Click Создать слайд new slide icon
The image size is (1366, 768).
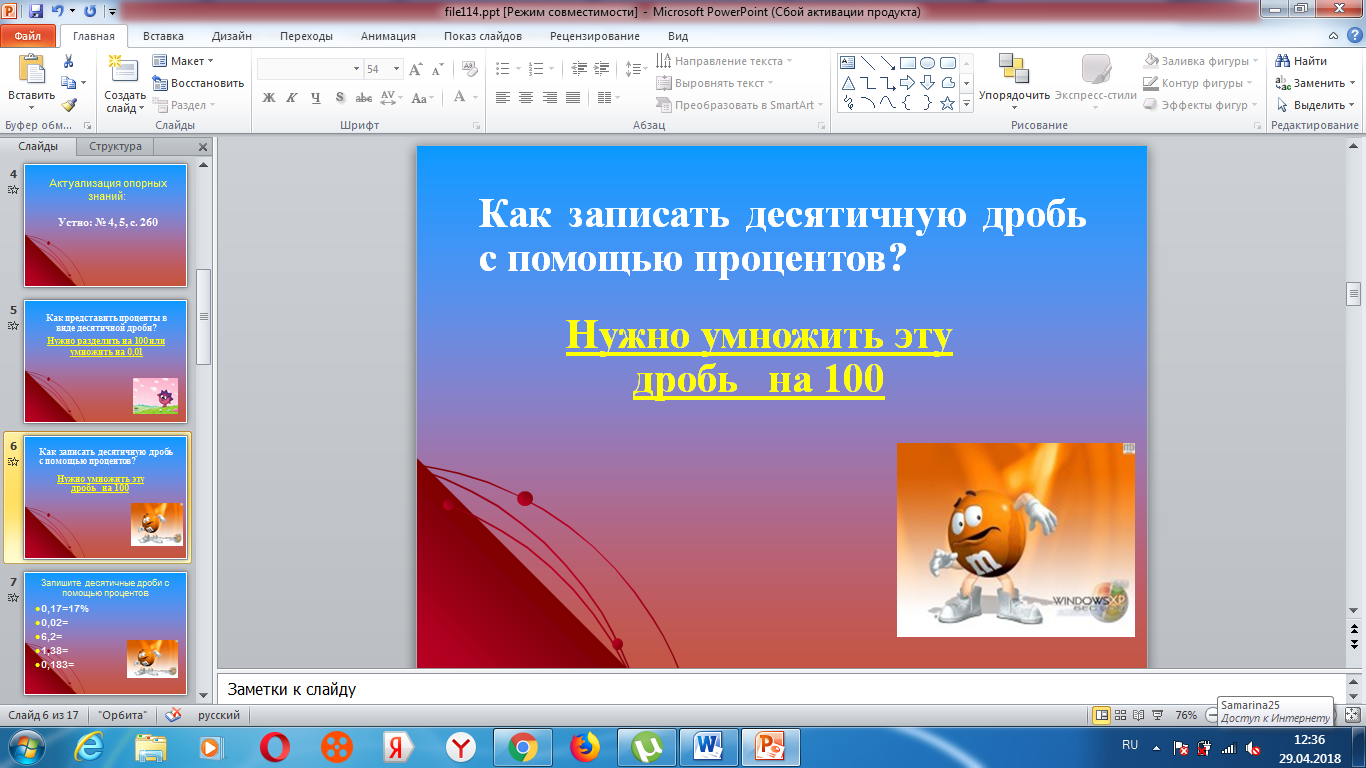click(124, 68)
